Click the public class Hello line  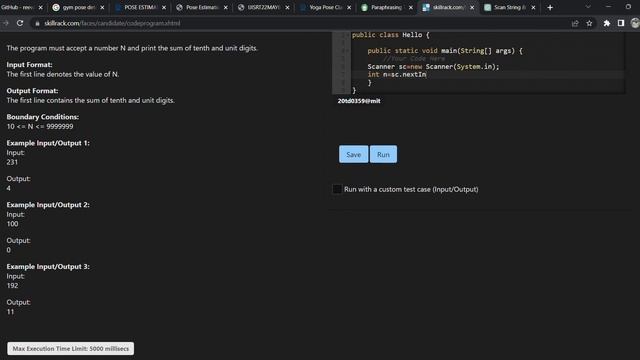[391, 35]
